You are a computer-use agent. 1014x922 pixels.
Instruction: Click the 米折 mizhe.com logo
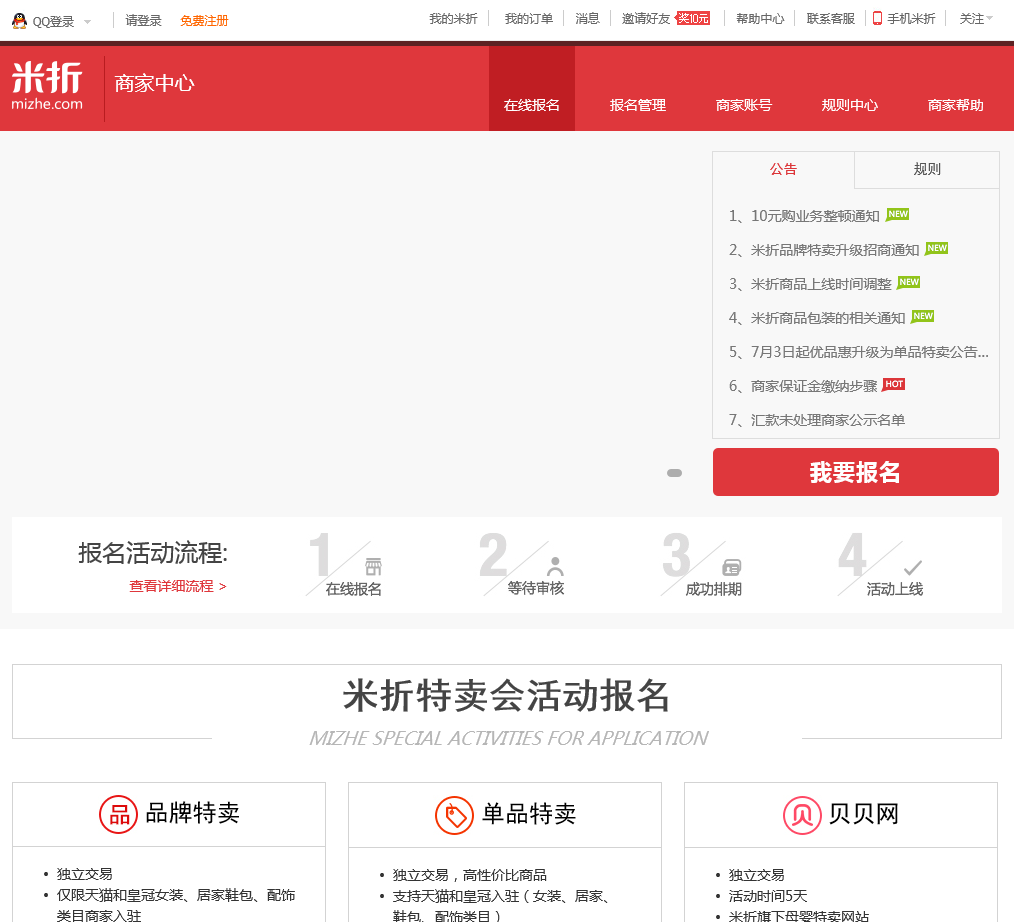click(47, 87)
